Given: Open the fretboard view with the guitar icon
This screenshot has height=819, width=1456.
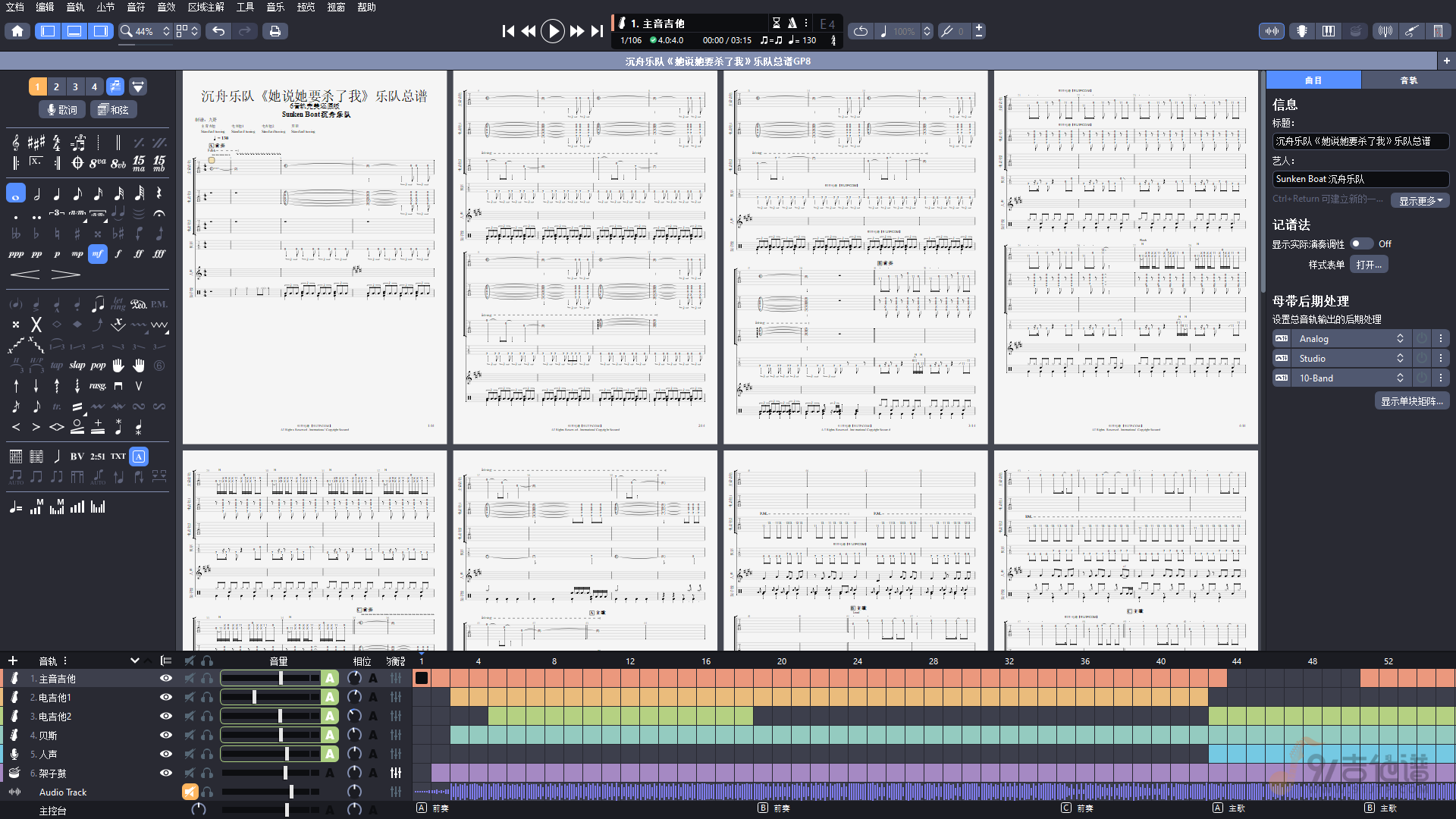Looking at the screenshot, I should 1302,31.
